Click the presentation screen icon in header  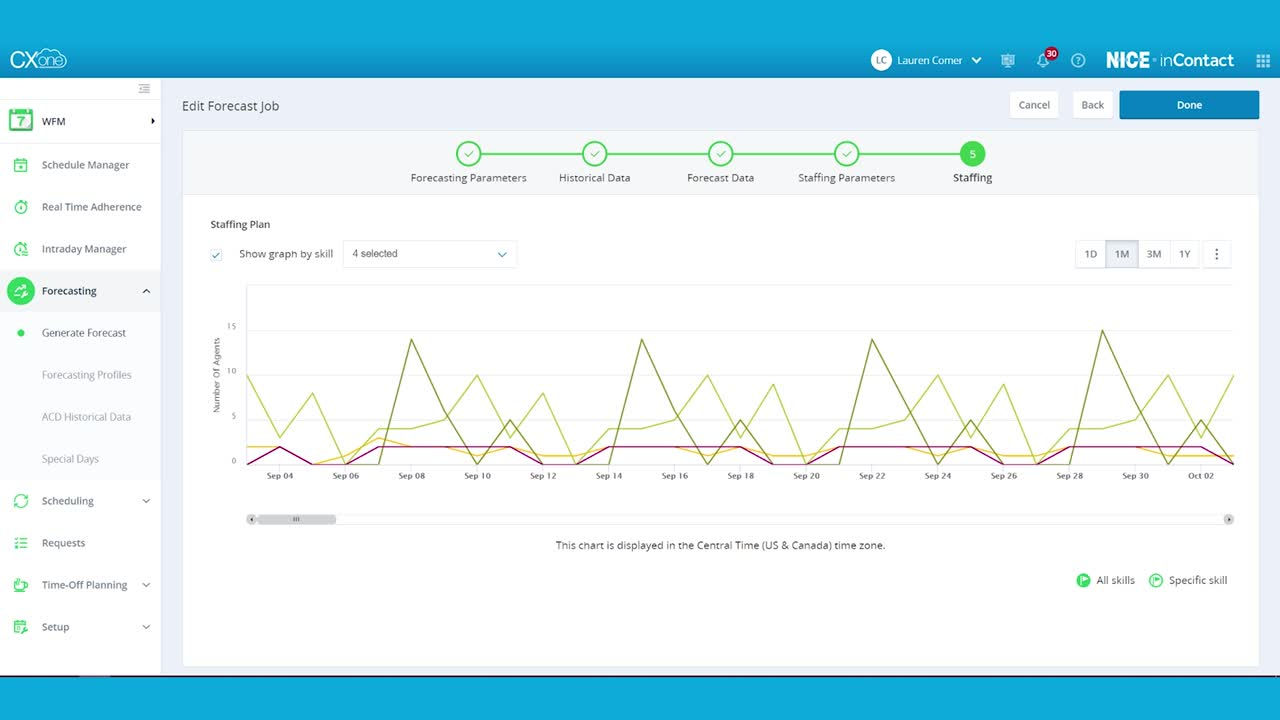pos(1008,61)
